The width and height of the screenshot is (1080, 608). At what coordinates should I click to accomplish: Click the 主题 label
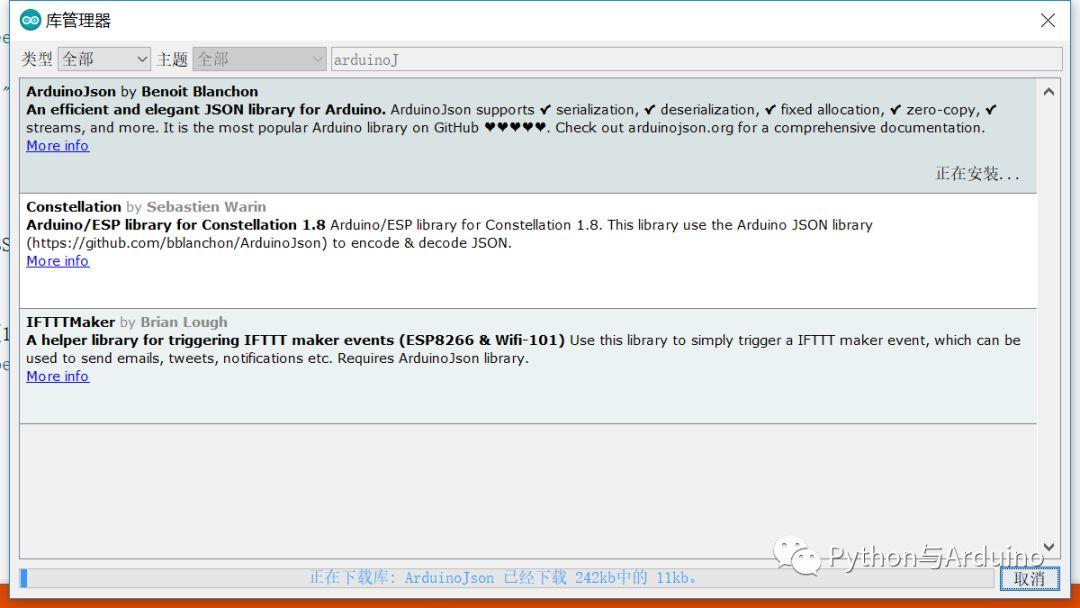172,59
